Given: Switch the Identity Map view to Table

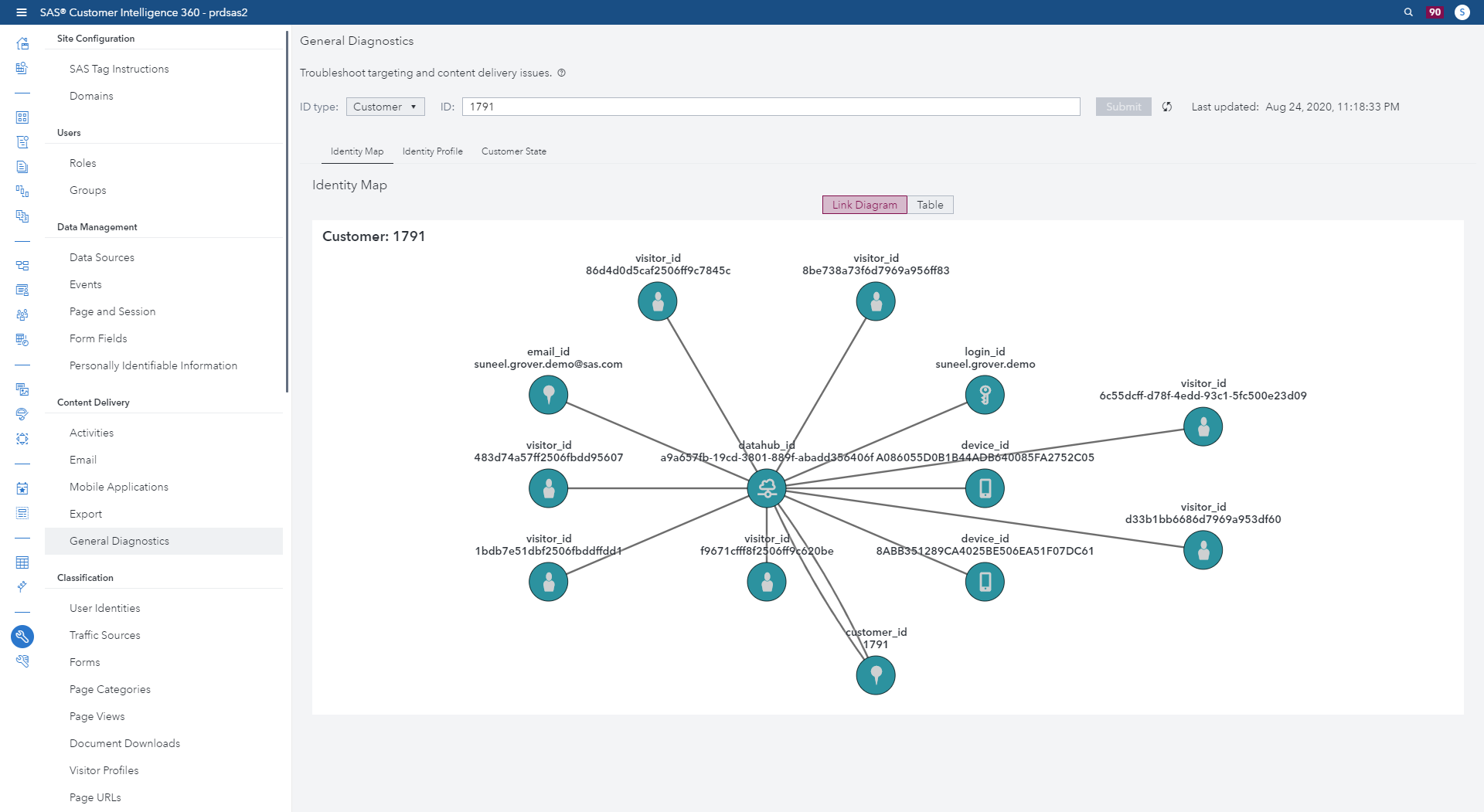Looking at the screenshot, I should pos(930,205).
